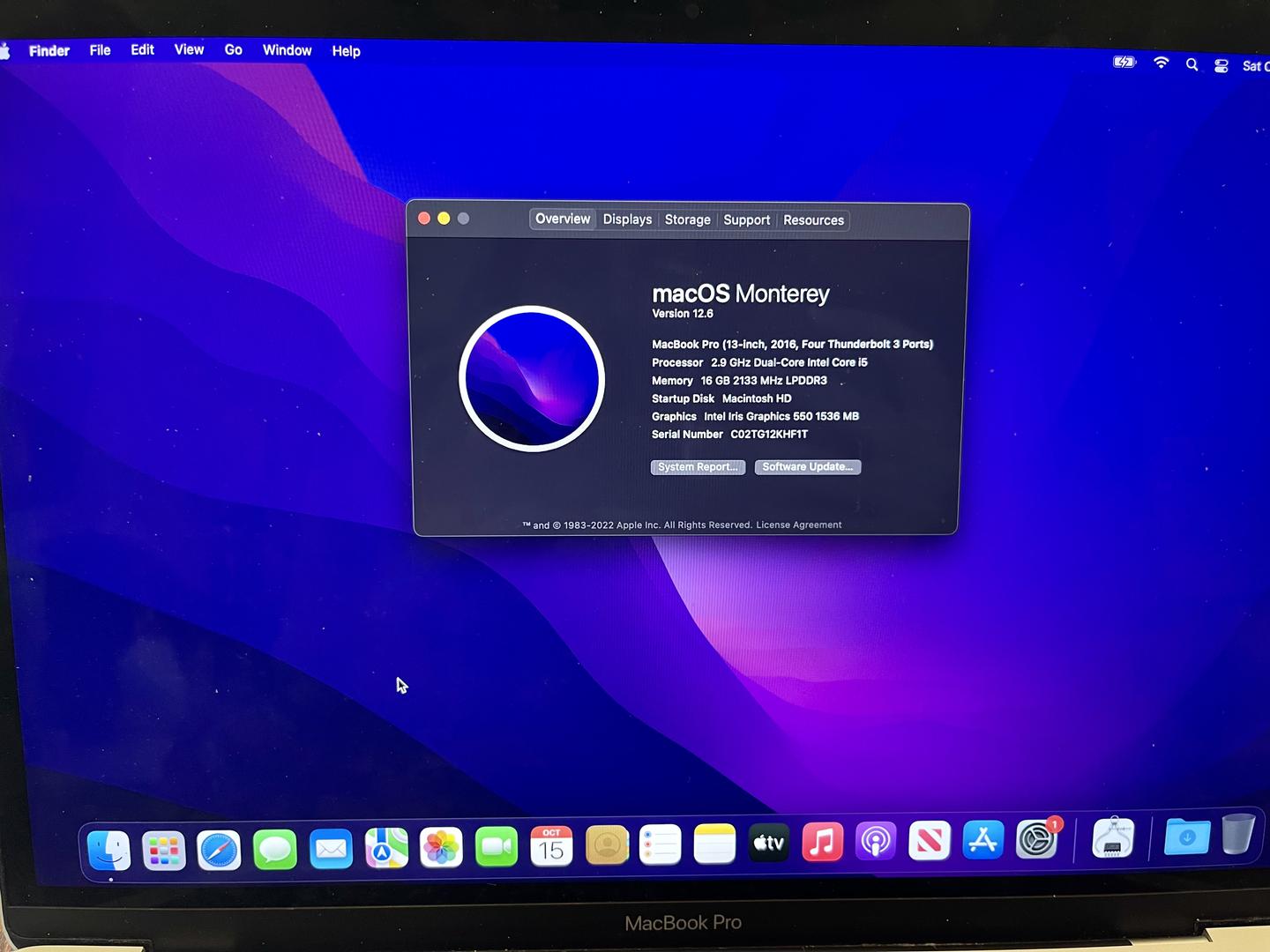Click the '16 GB 2133 MHz LPDDR3' text

pyautogui.click(x=764, y=381)
